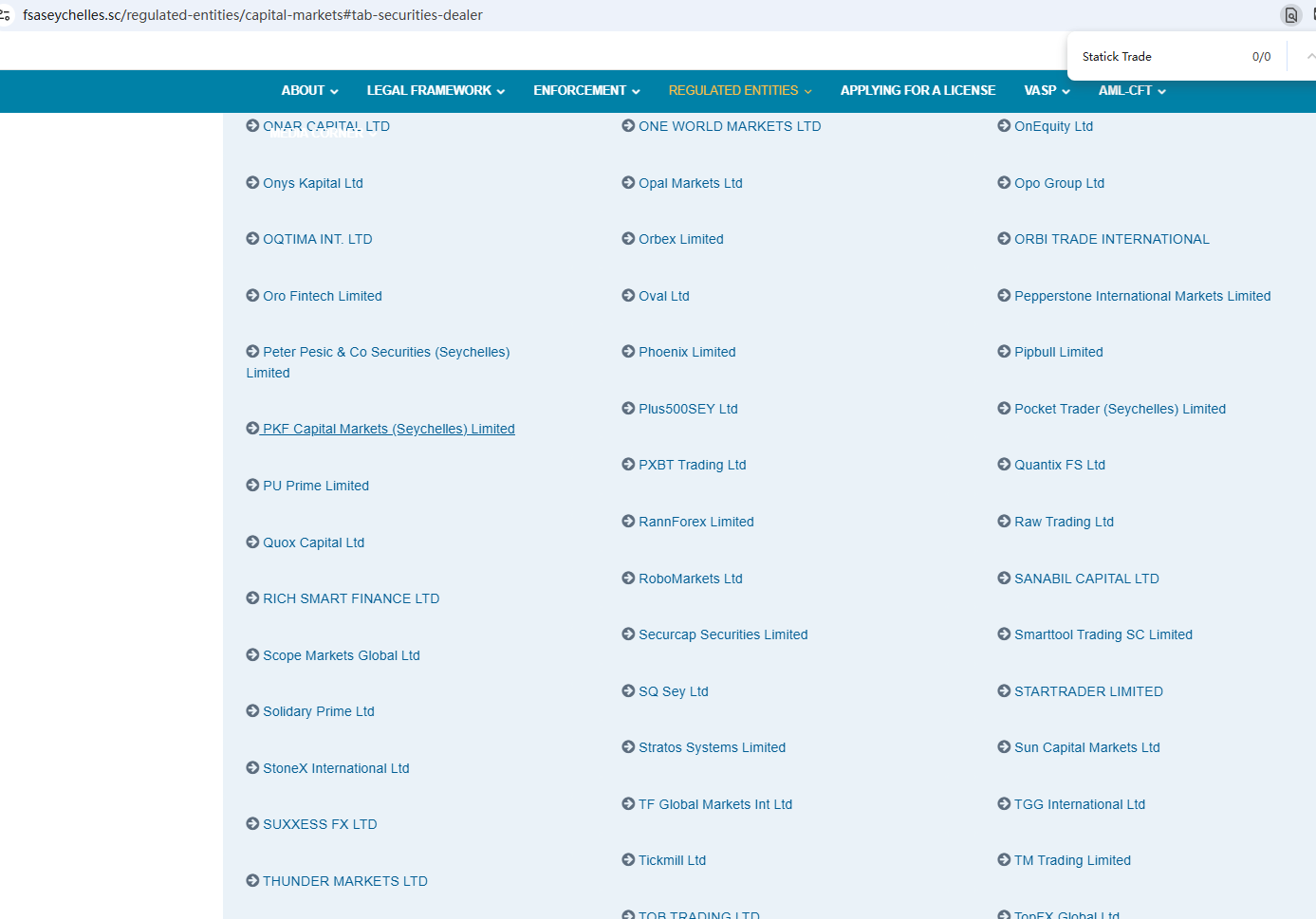1316x919 pixels.
Task: Click the arrow icon next to Opo Group Ltd
Action: point(1004,182)
